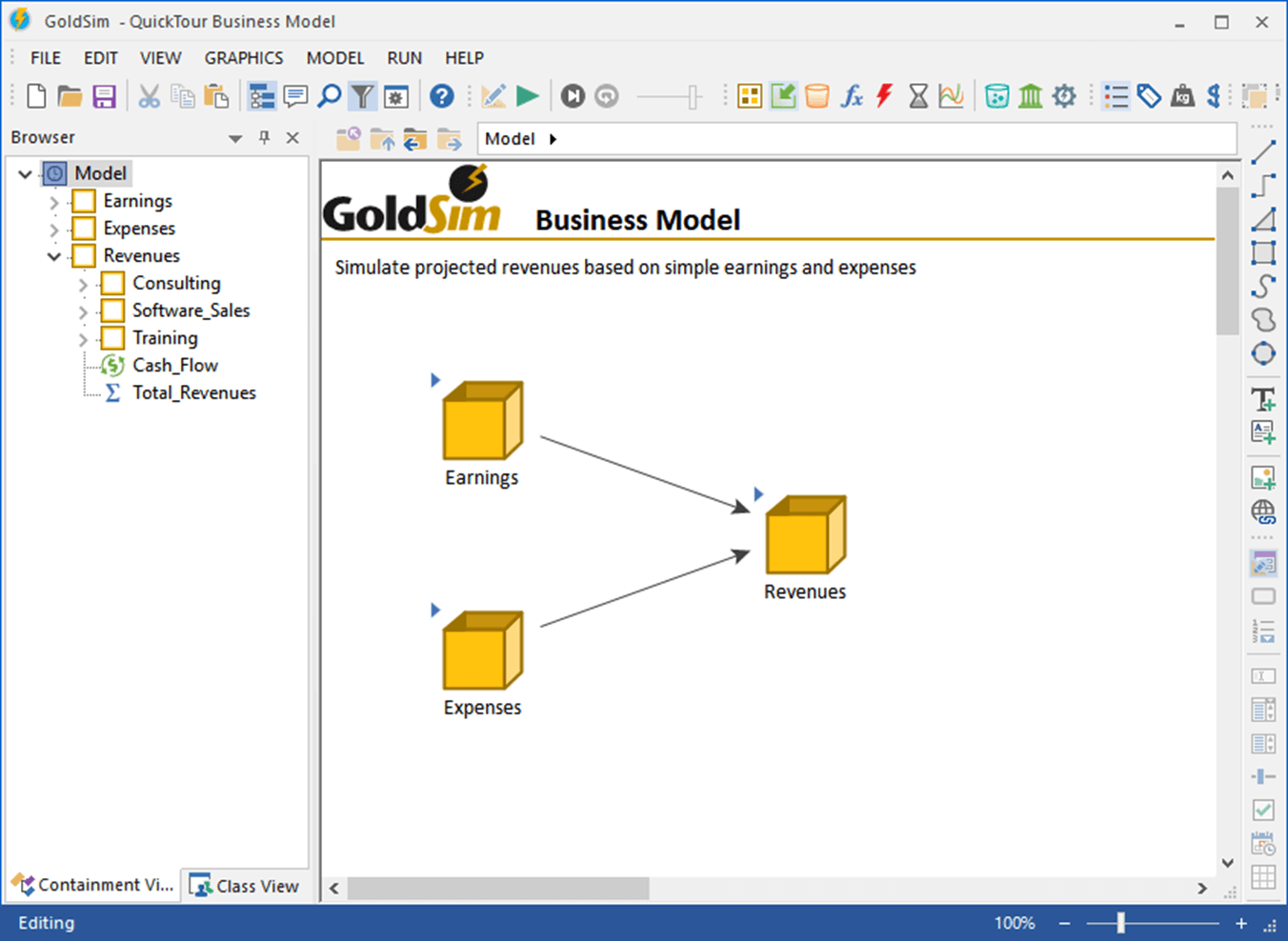This screenshot has width=1288, height=941.
Task: Switch to the Class View tab
Action: coord(245,886)
